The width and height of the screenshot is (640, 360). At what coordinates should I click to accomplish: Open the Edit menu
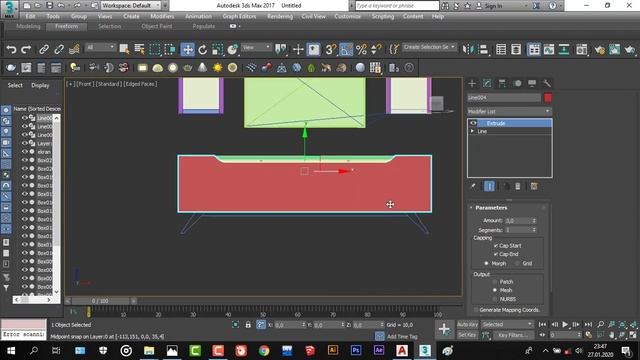pos(30,16)
